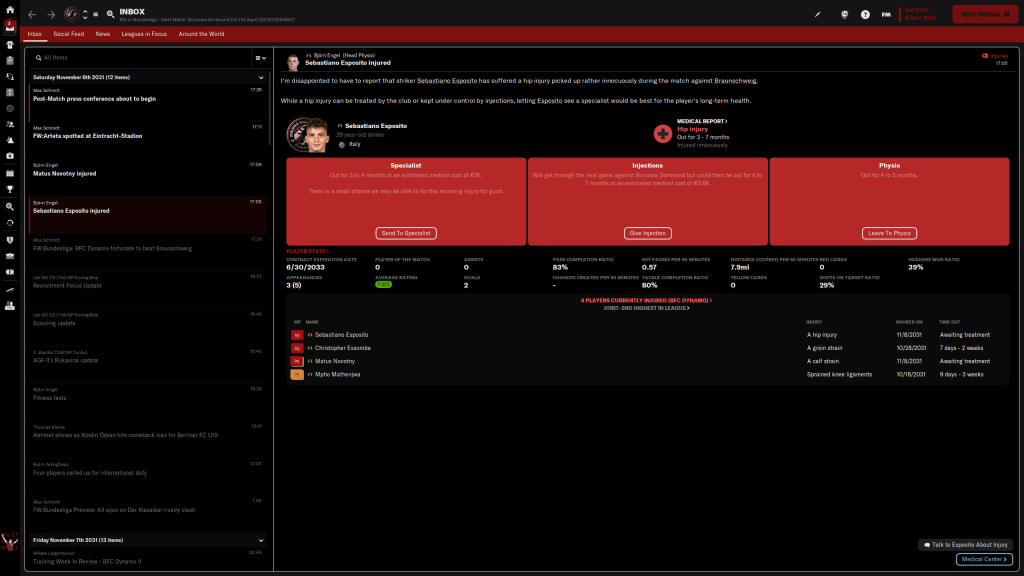
Task: Open the Squad shirt icon in sidebar
Action: point(9,44)
